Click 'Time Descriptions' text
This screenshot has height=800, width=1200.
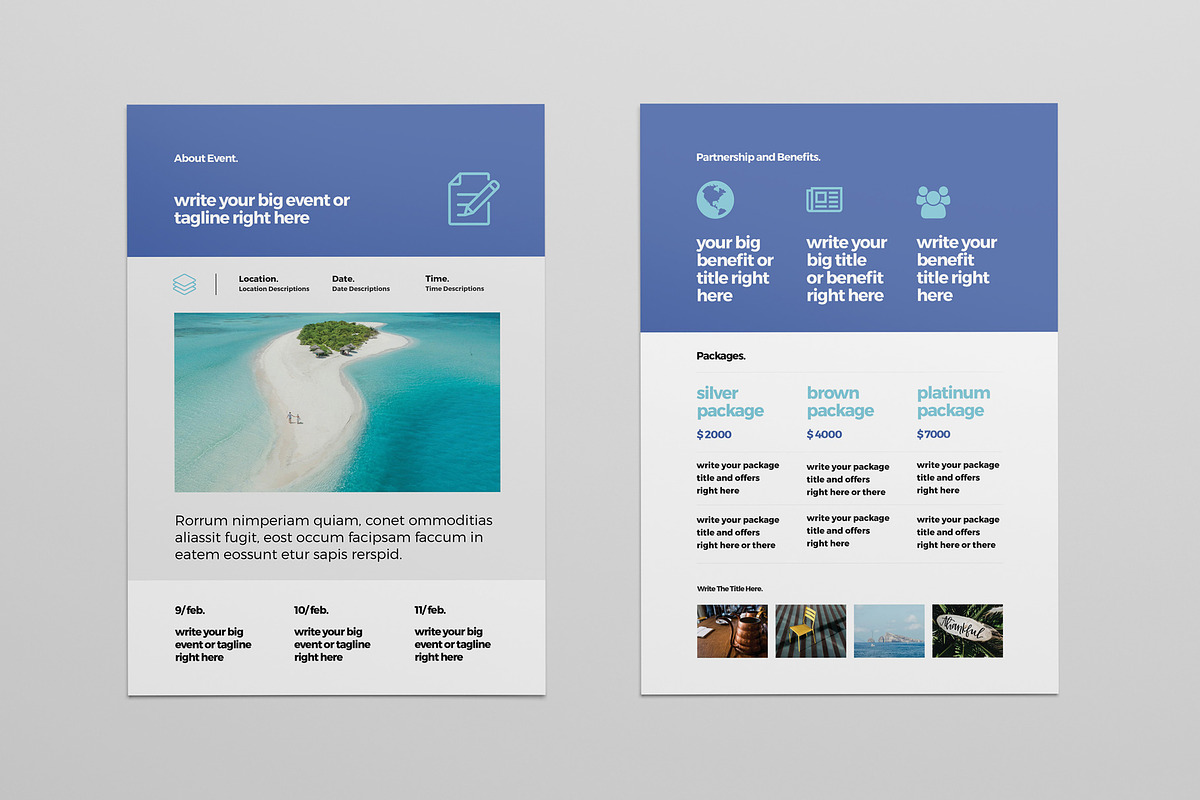pos(455,289)
